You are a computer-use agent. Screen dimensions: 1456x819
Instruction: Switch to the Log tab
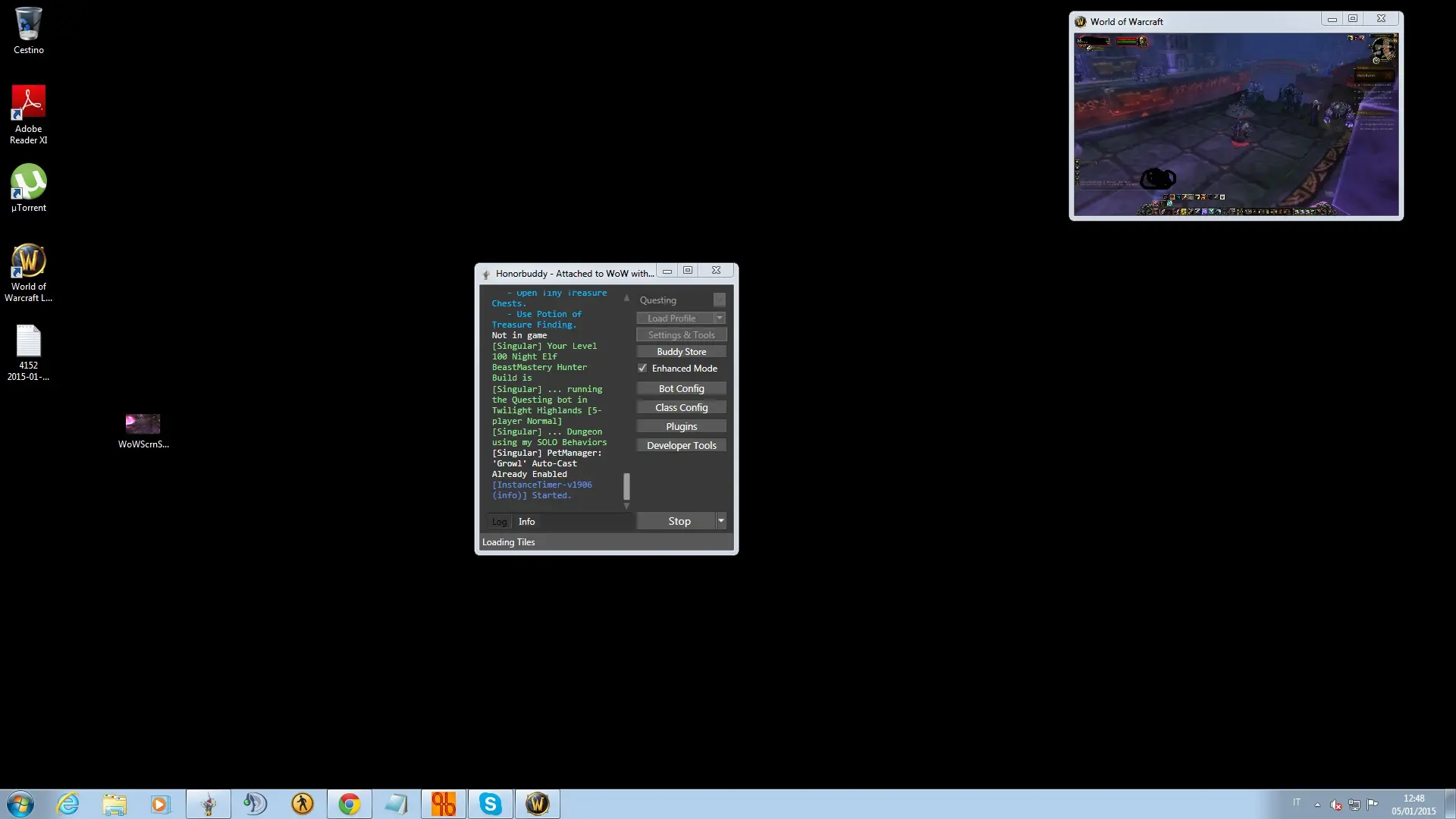[499, 522]
